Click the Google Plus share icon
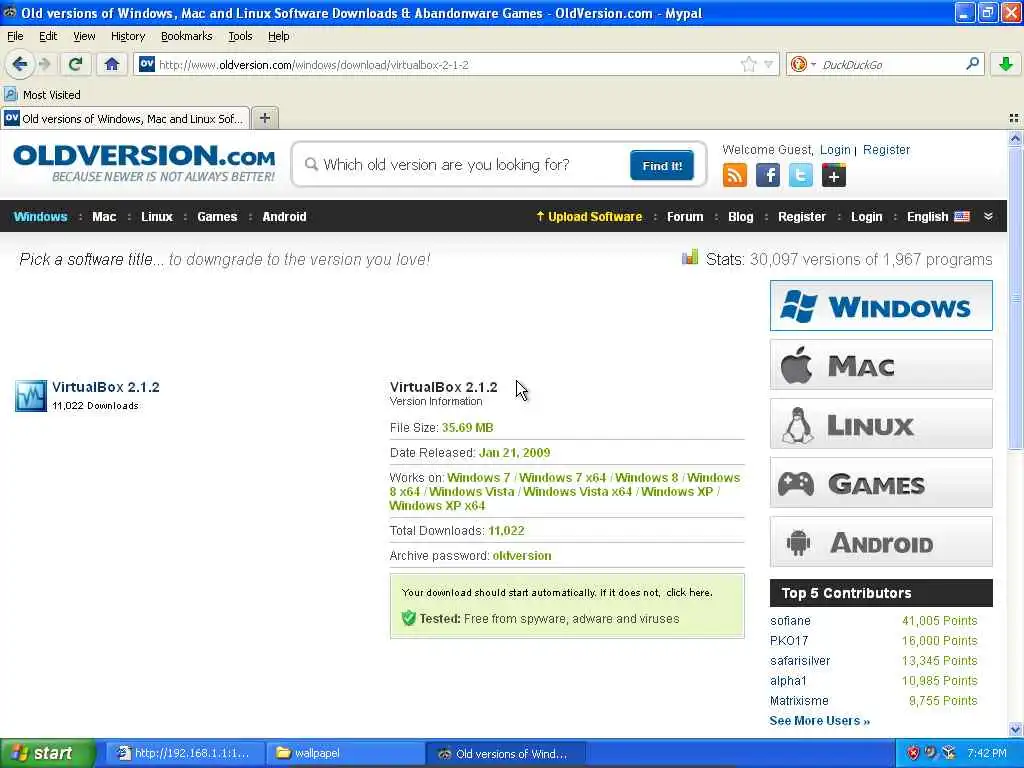This screenshot has height=768, width=1024. (834, 175)
